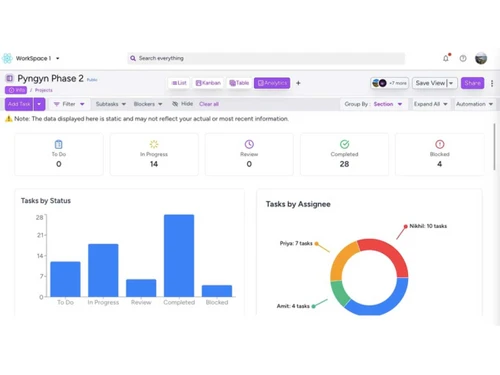This screenshot has height=375, width=500.
Task: Add a new view with plus icon
Action: point(298,83)
